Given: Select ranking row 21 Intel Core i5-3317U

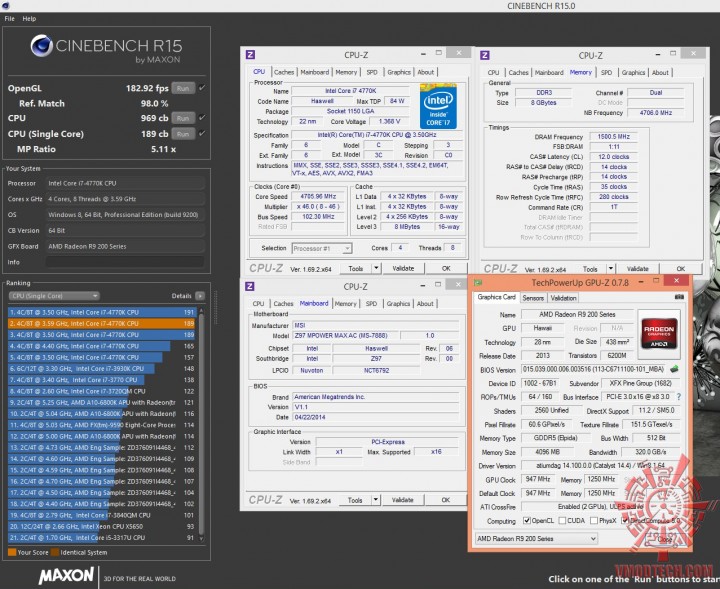Looking at the screenshot, I should click(102, 538).
